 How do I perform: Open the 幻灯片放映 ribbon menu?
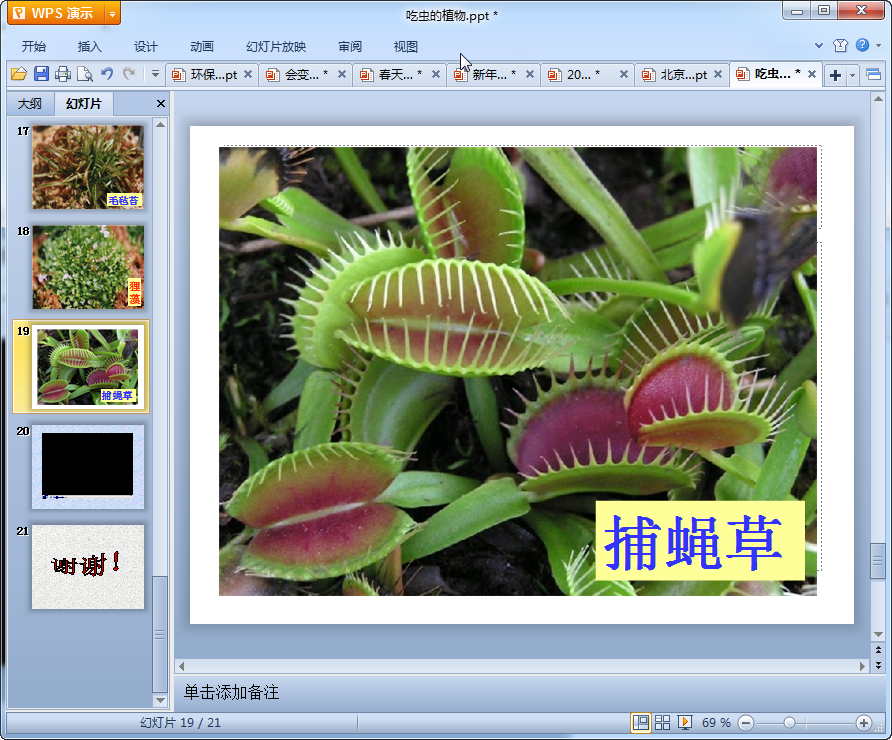[276, 47]
